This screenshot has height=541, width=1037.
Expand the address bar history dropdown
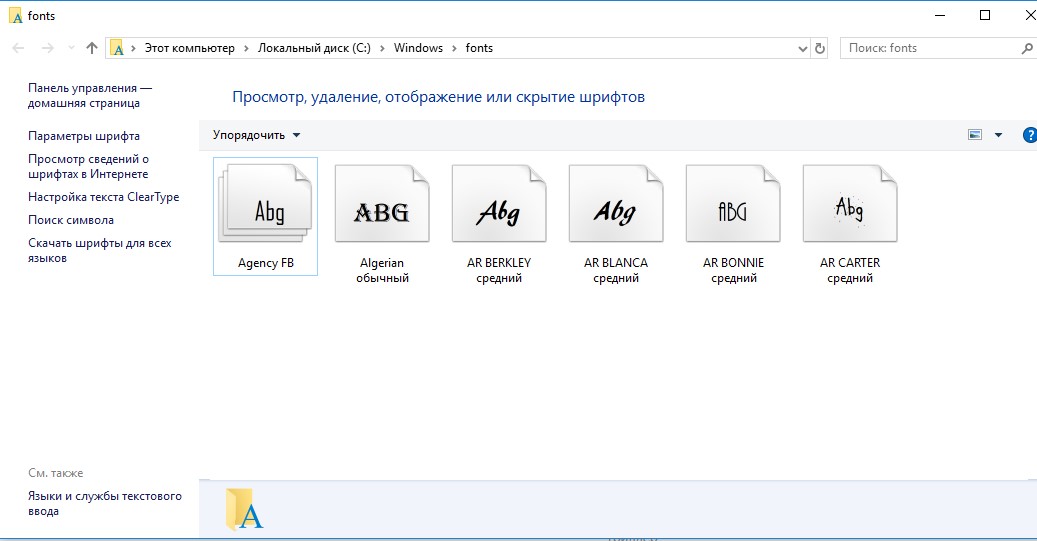pos(803,48)
